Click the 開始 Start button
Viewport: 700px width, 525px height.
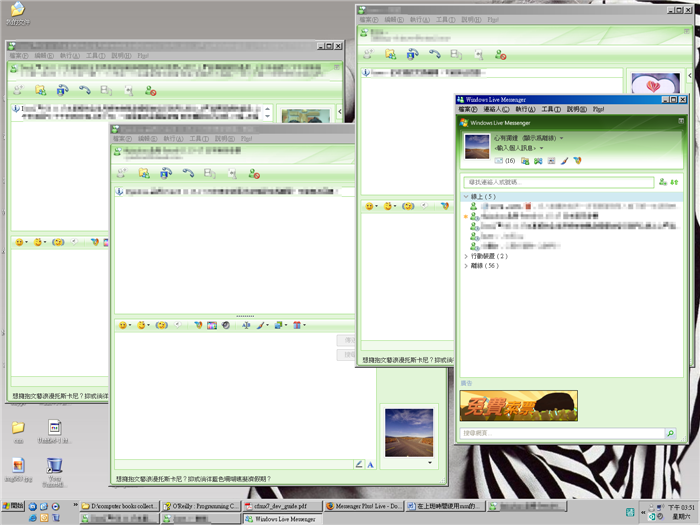click(13, 506)
